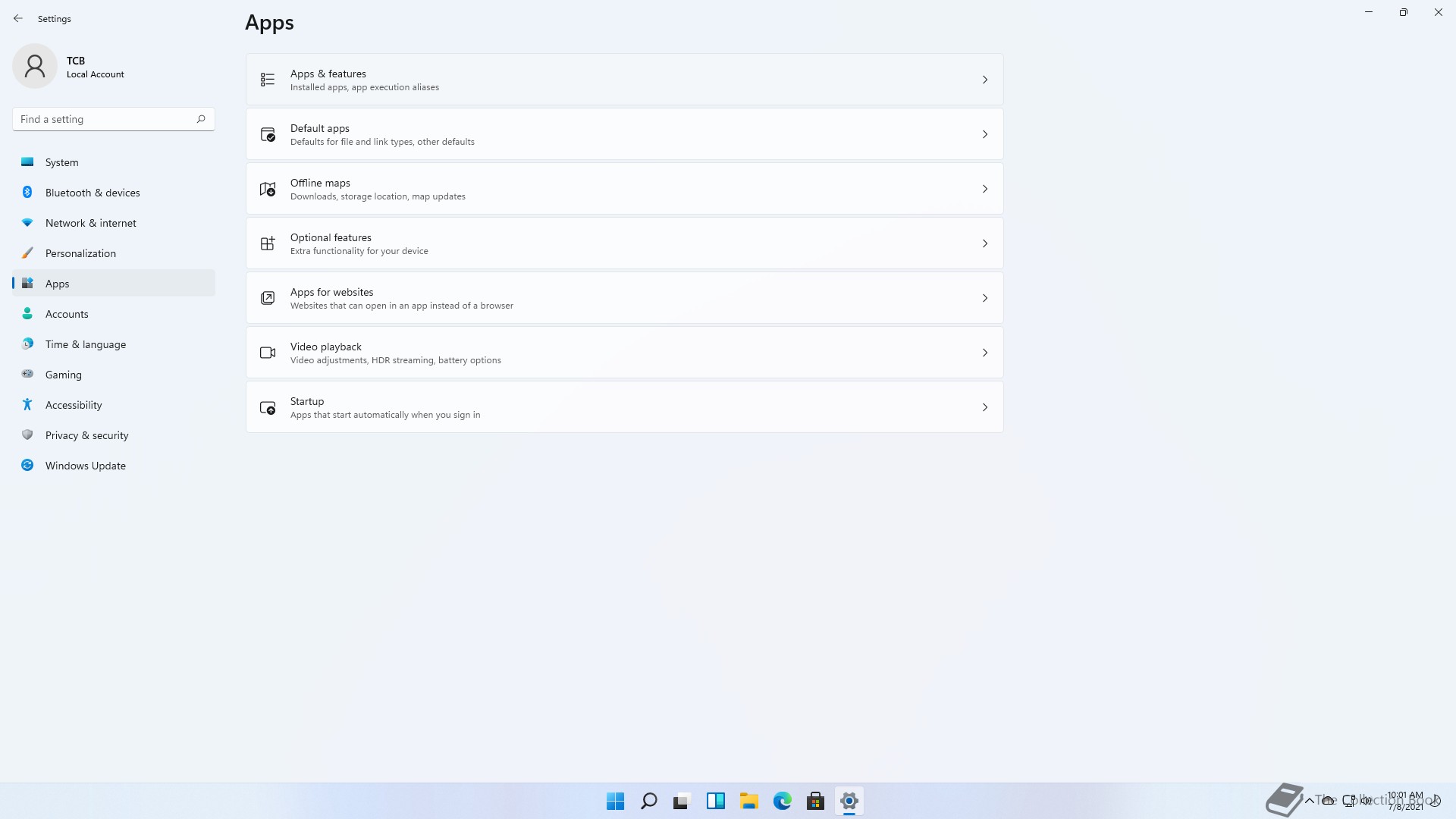The width and height of the screenshot is (1456, 819).
Task: Click the Settings gear on the taskbar
Action: pyautogui.click(x=849, y=801)
